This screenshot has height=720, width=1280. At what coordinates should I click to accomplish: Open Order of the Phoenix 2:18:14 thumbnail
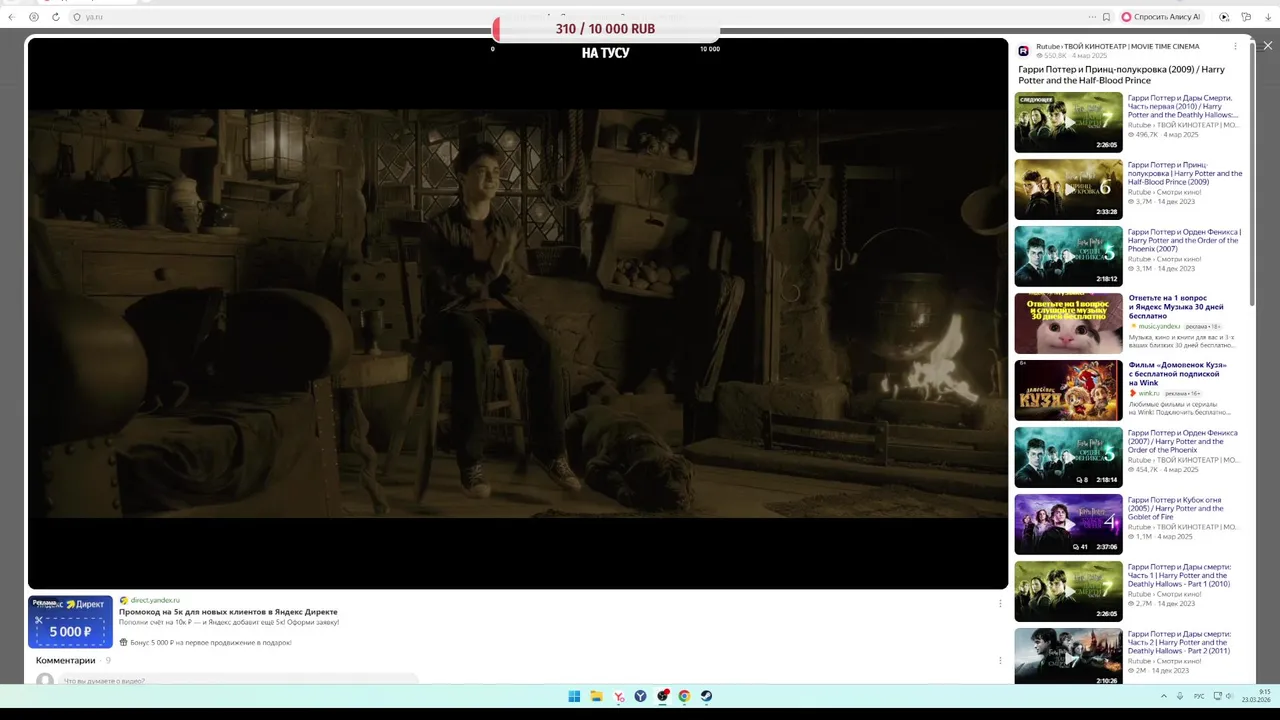[1068, 457]
